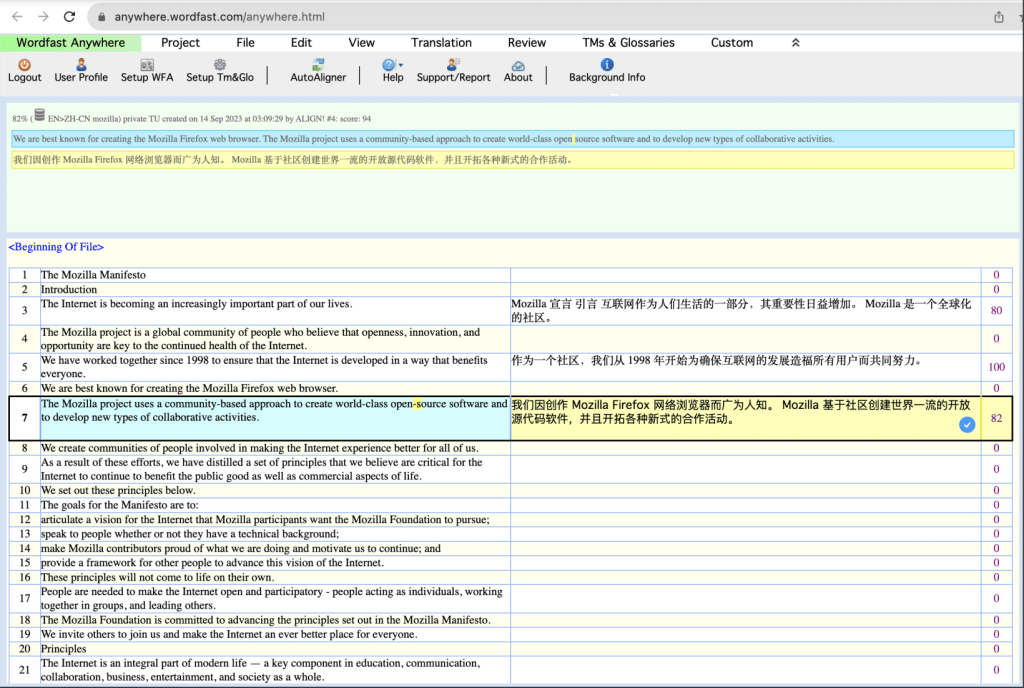This screenshot has height=688, width=1024.
Task: Open the Translation menu tab
Action: [441, 43]
